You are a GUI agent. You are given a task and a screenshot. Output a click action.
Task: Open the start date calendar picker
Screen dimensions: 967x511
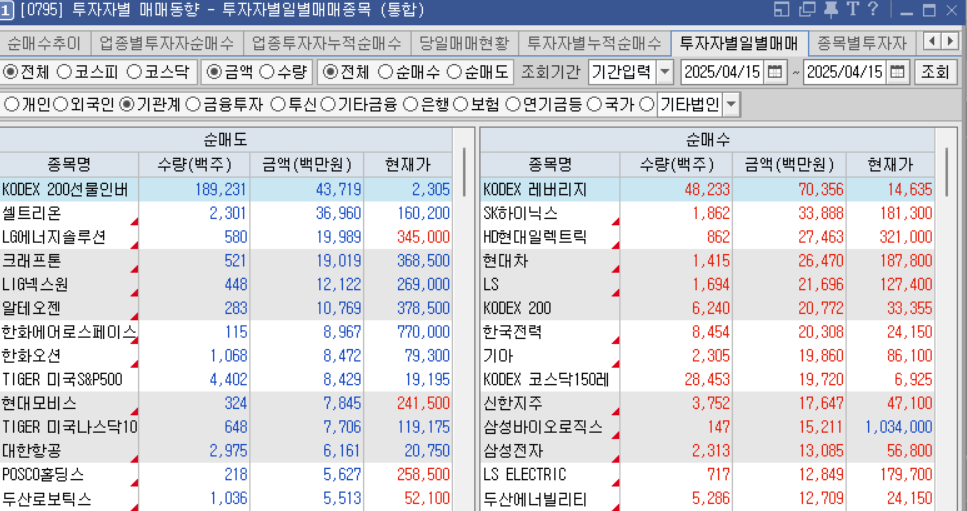pyautogui.click(x=774, y=72)
